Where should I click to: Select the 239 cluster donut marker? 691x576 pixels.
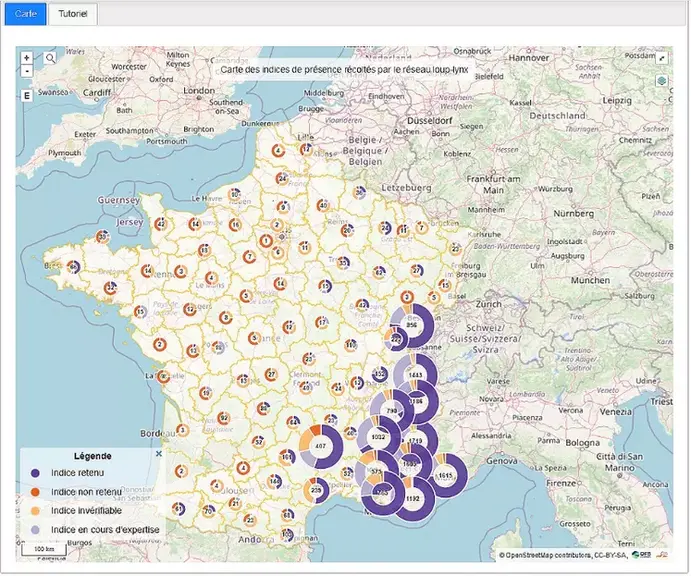[x=316, y=490]
